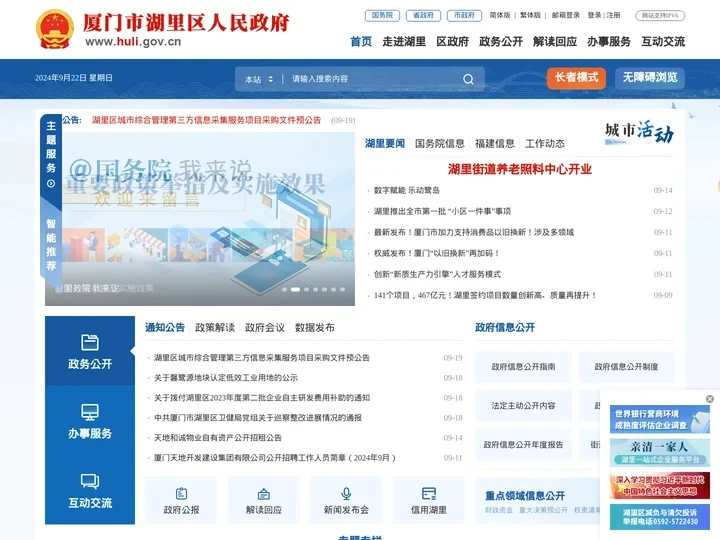The image size is (720, 540).
Task: Select the 通知公告 tab
Action: pyautogui.click(x=165, y=327)
